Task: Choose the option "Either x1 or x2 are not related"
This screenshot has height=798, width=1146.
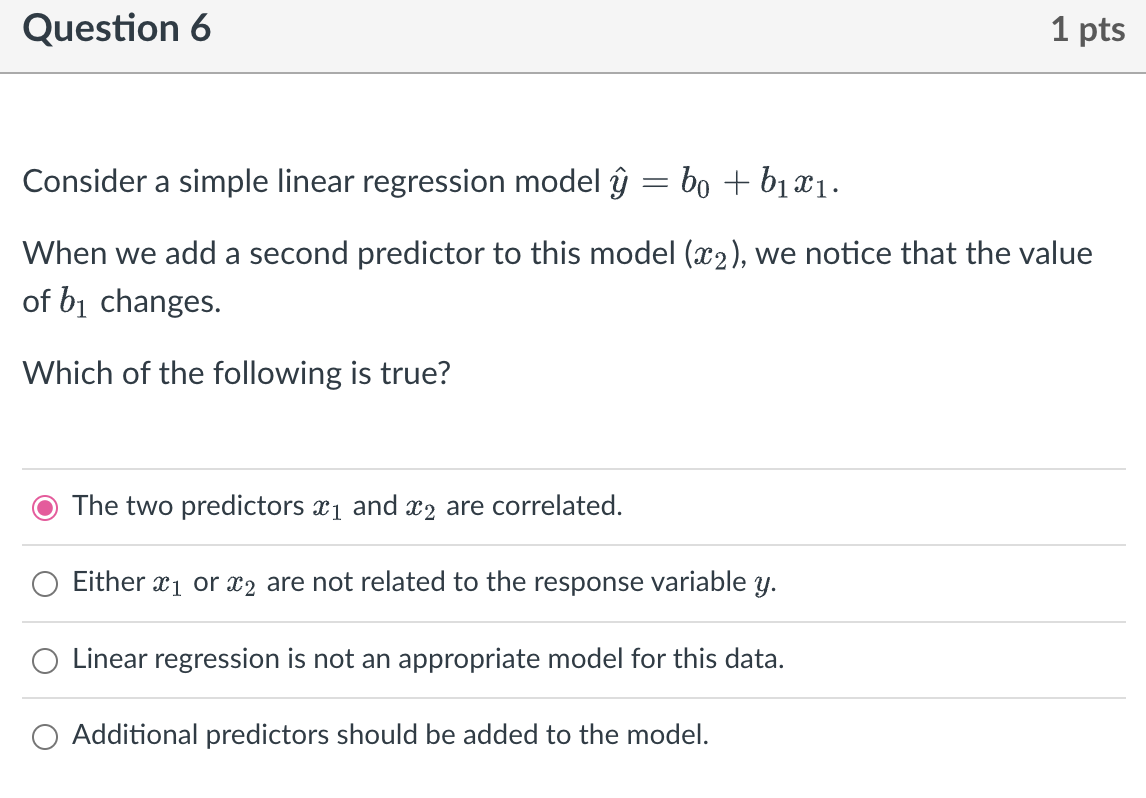Action: coord(44,583)
